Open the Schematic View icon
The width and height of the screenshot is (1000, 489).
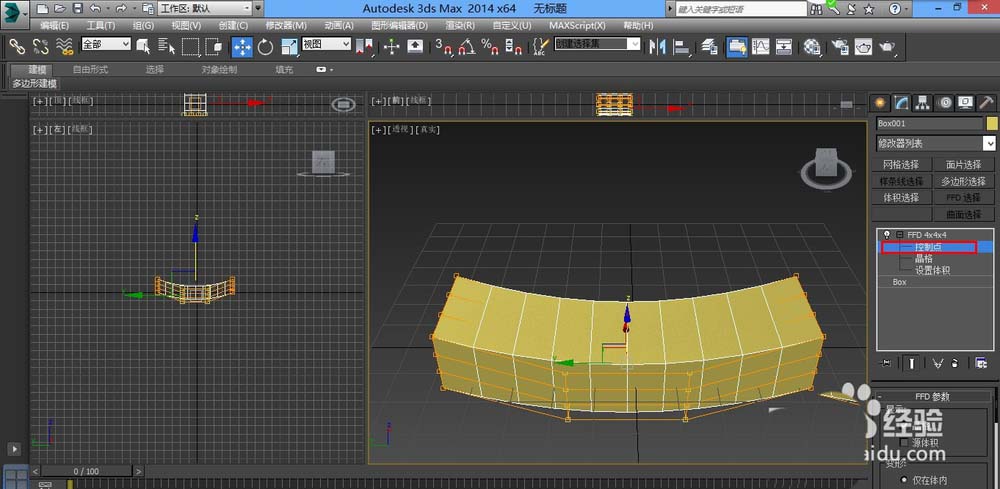click(784, 46)
